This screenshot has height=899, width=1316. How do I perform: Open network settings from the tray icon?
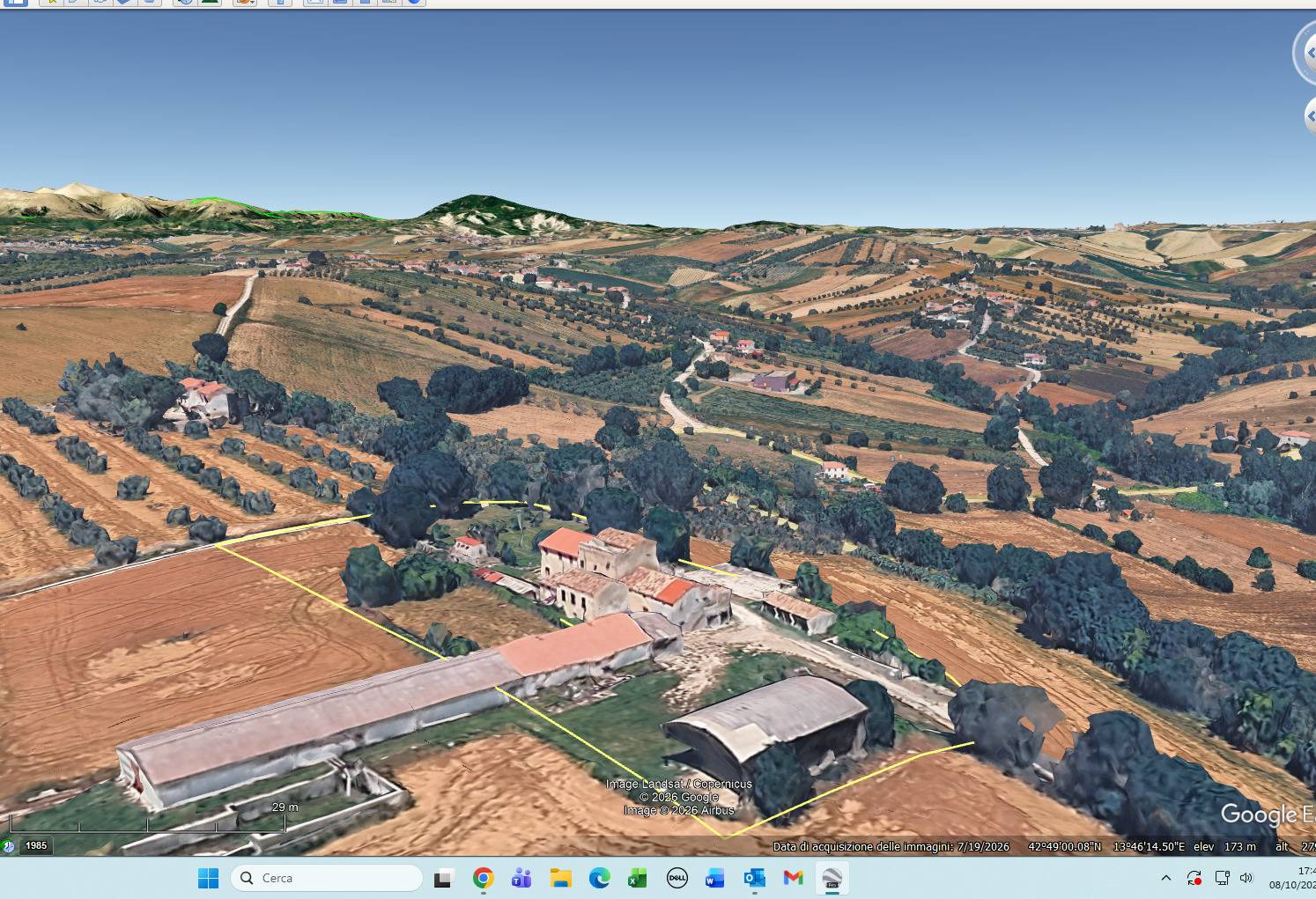tap(1222, 878)
